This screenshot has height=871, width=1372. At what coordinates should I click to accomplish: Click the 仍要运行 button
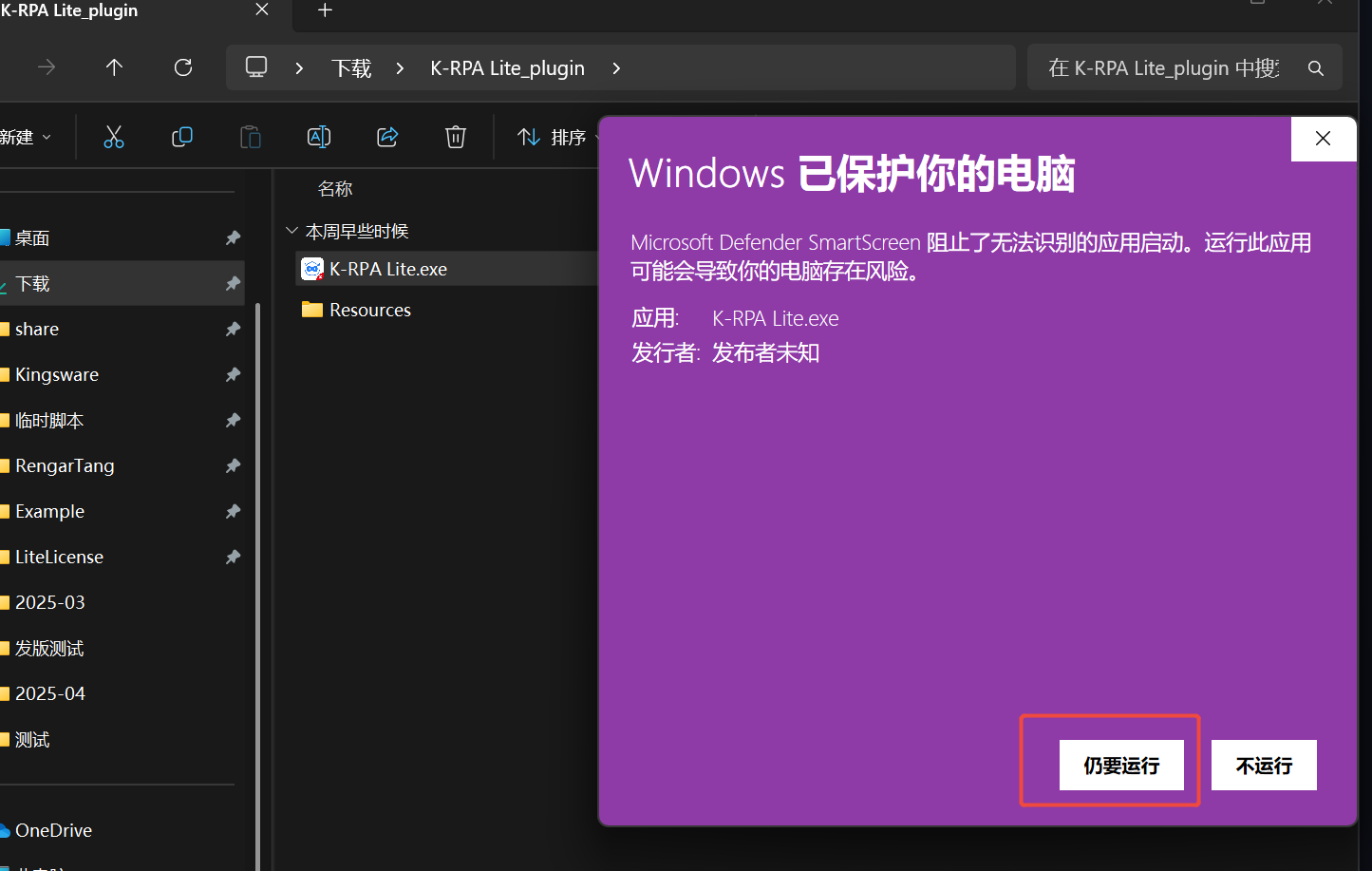coord(1121,766)
